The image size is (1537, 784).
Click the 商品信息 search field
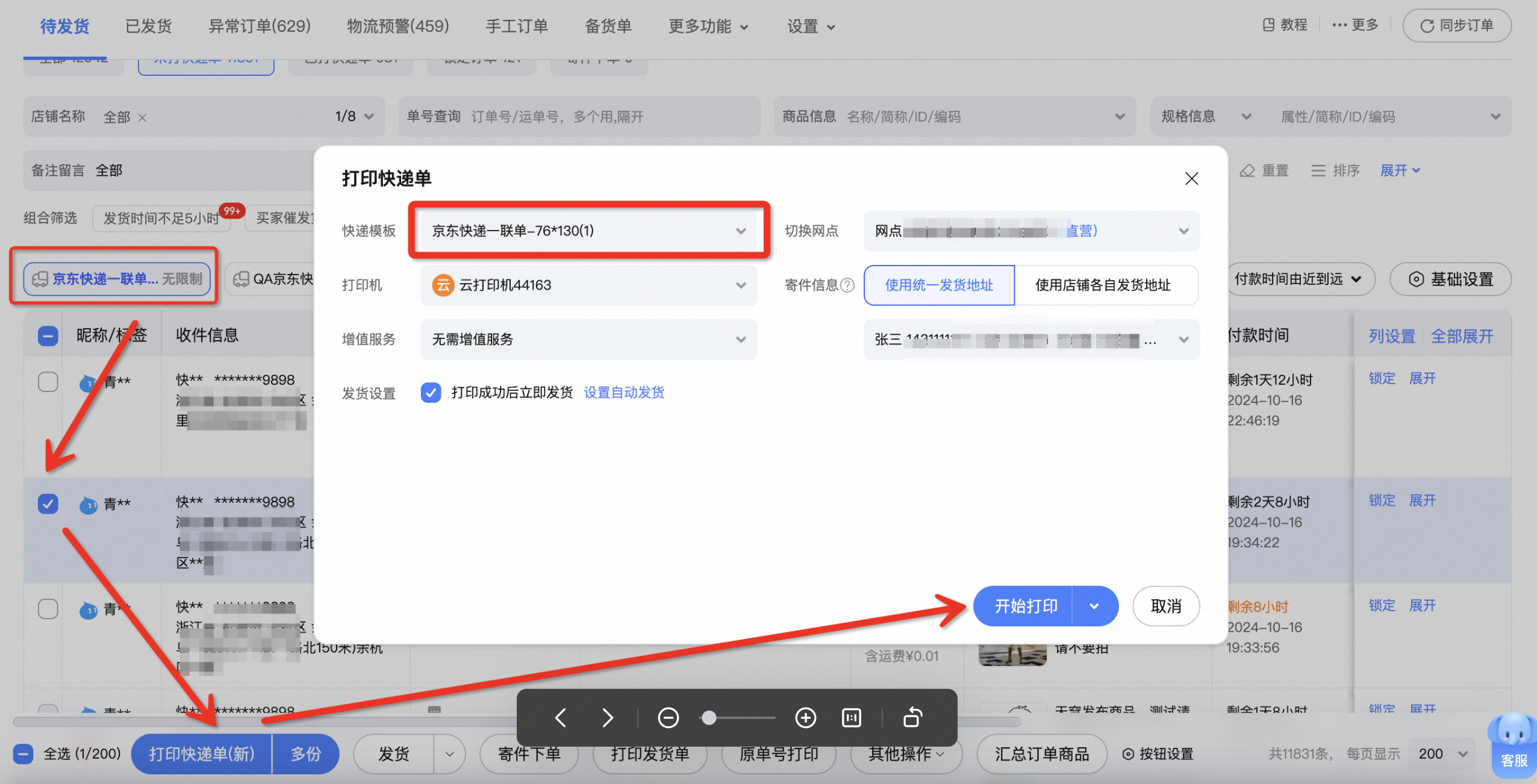(955, 116)
